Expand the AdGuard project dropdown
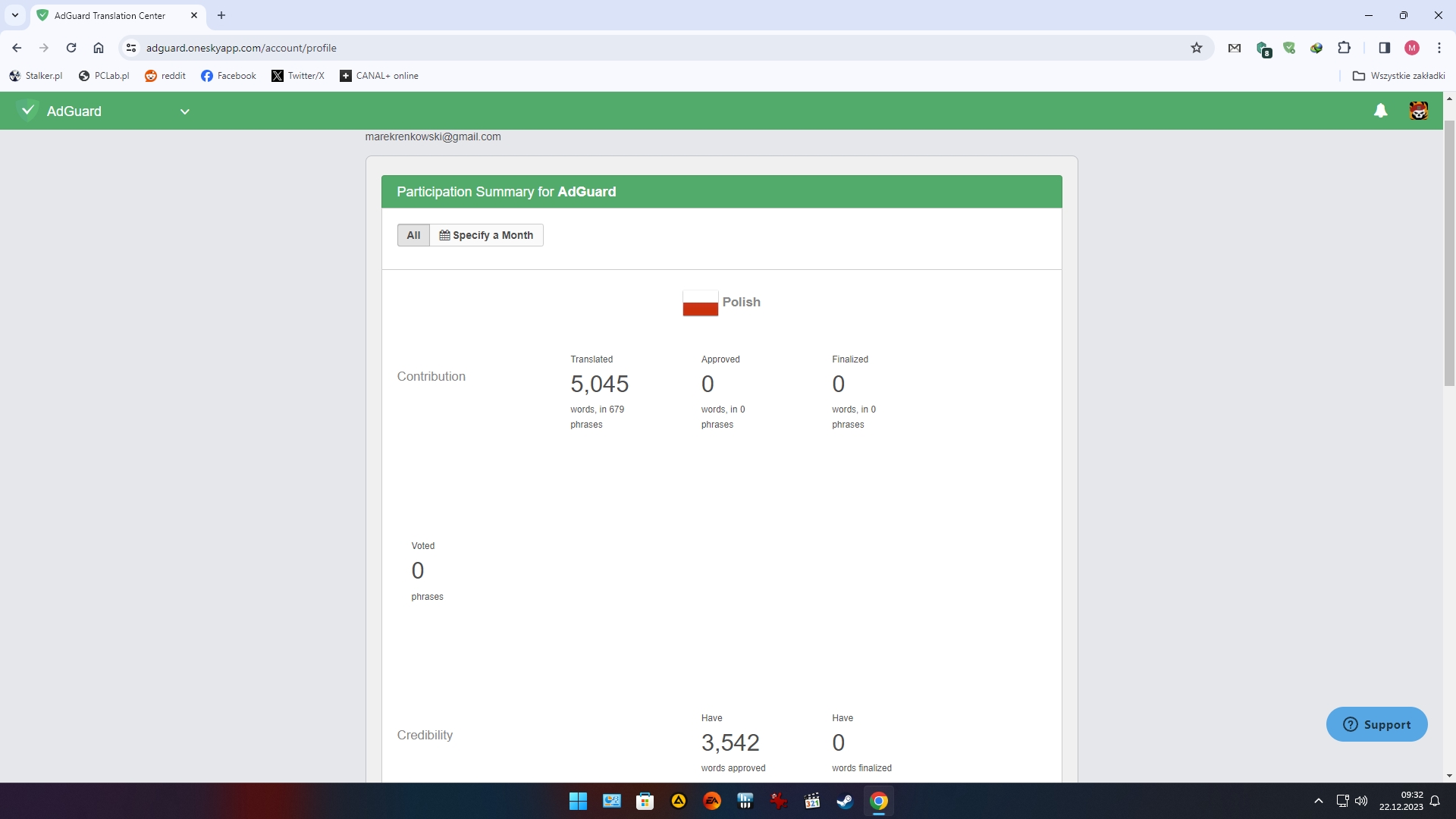The image size is (1456, 819). point(184,111)
